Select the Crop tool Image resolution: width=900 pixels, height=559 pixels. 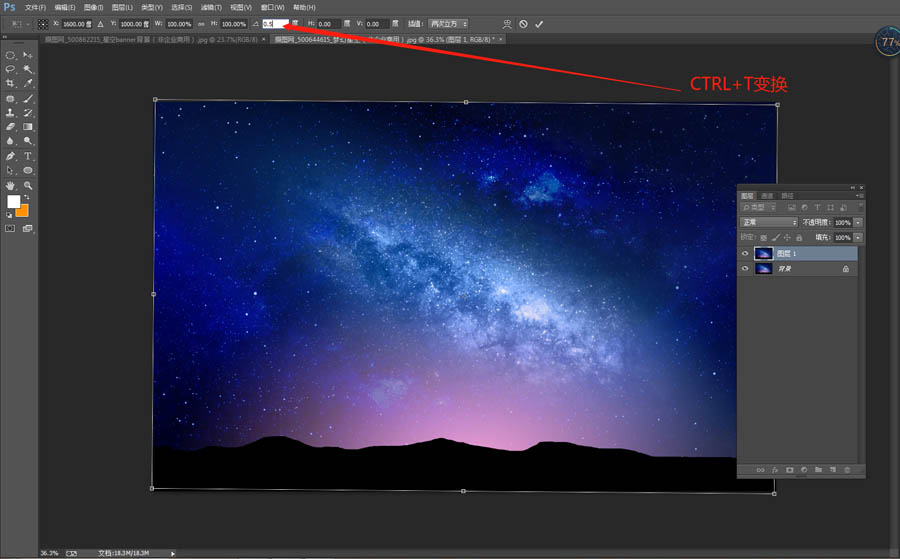[10, 84]
